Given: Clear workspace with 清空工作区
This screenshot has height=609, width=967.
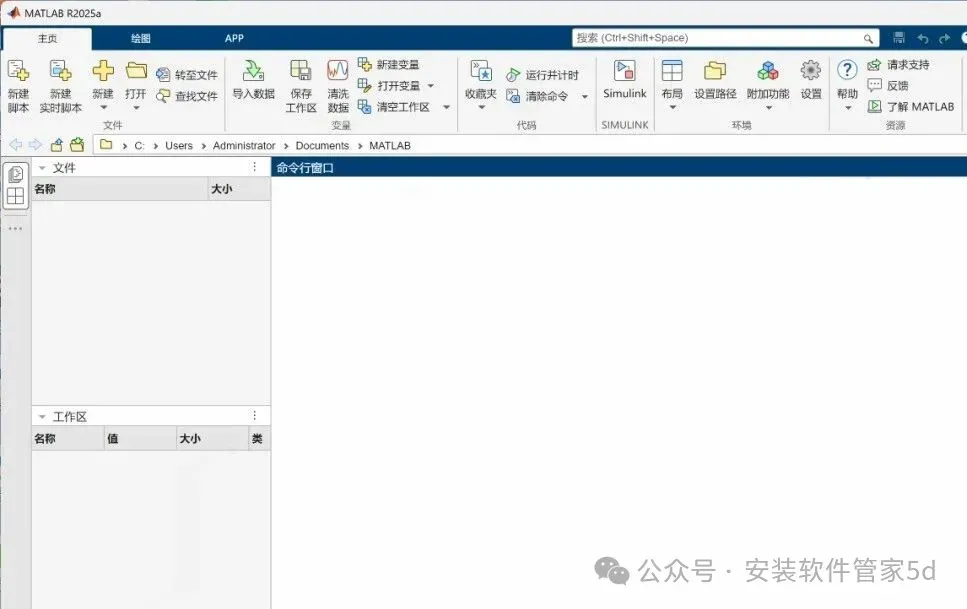Looking at the screenshot, I should (x=395, y=107).
